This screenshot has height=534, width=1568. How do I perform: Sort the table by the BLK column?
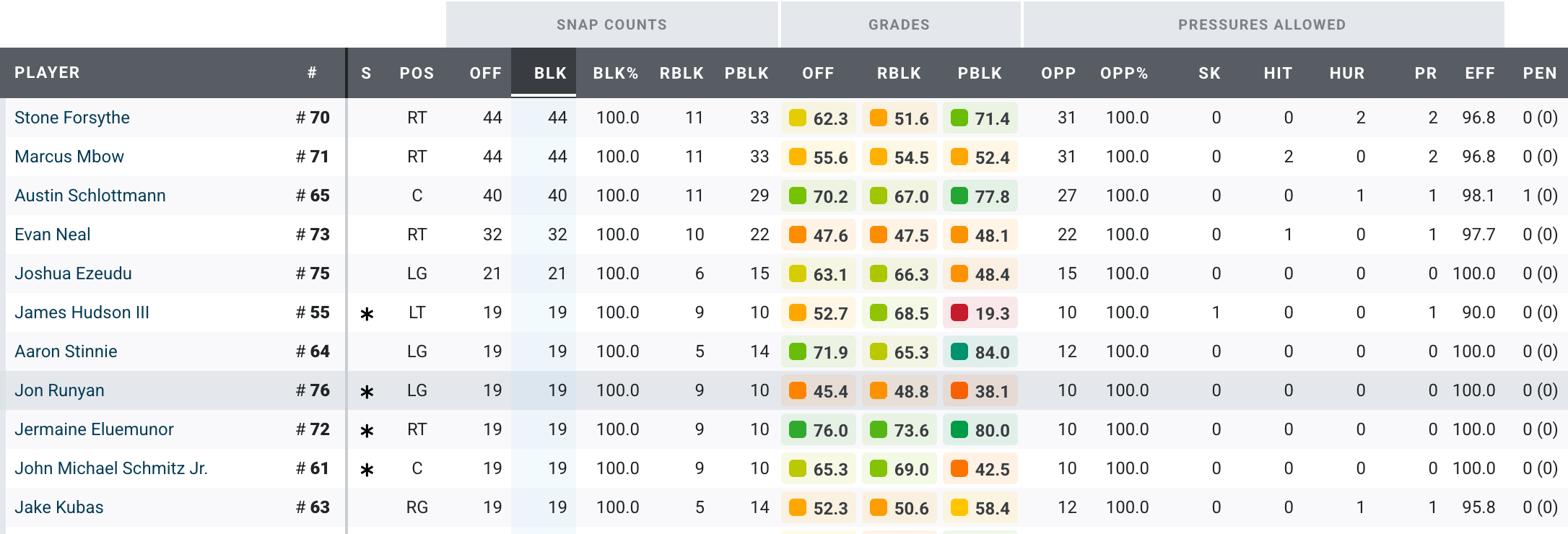(x=550, y=73)
